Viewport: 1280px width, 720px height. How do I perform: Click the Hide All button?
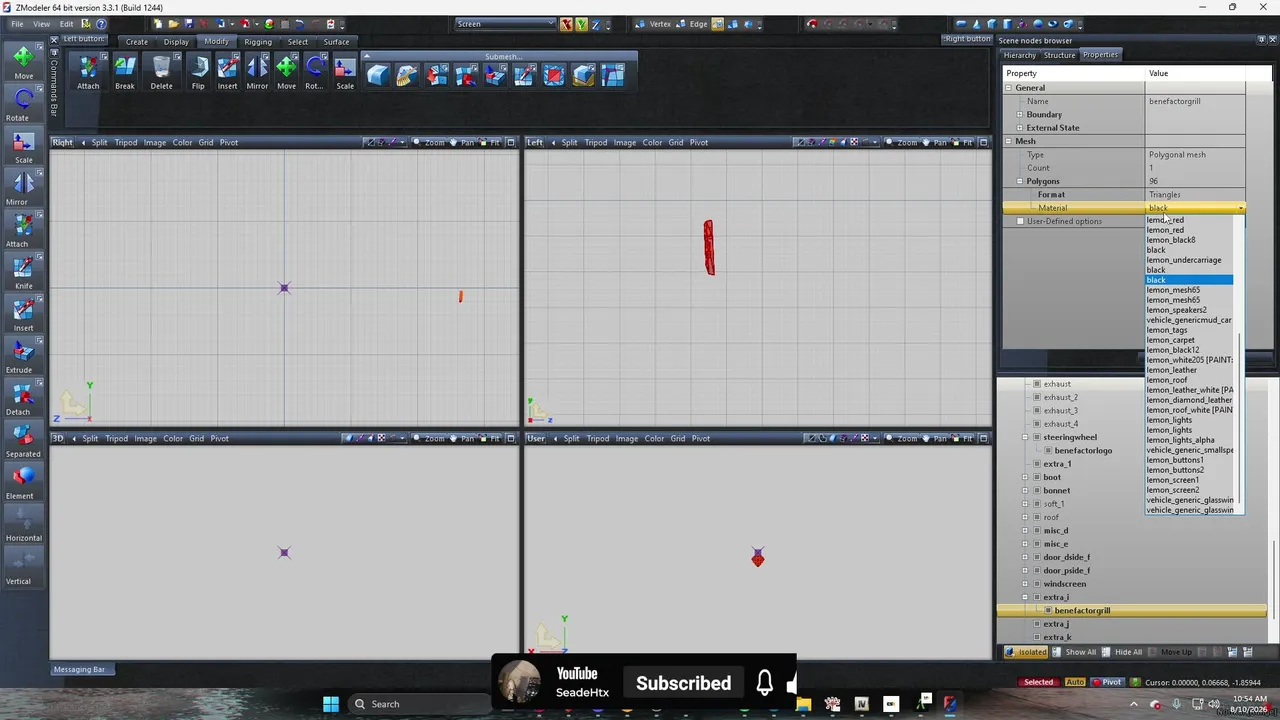pyautogui.click(x=1123, y=652)
